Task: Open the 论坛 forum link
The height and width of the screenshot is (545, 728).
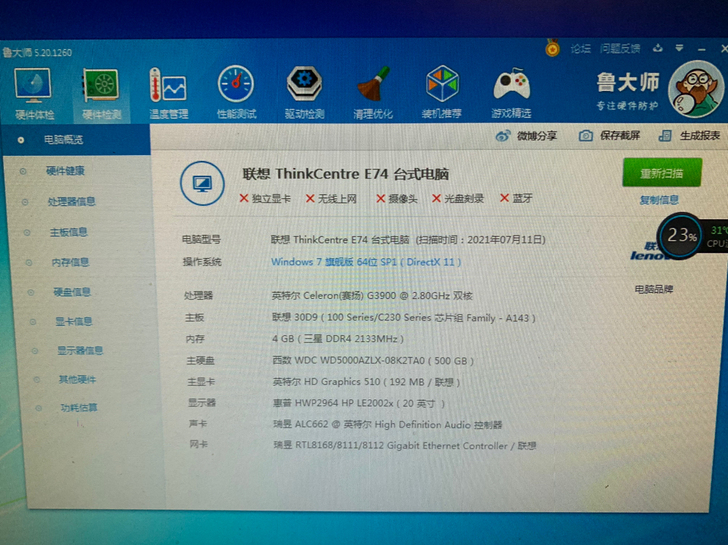Action: pos(580,48)
